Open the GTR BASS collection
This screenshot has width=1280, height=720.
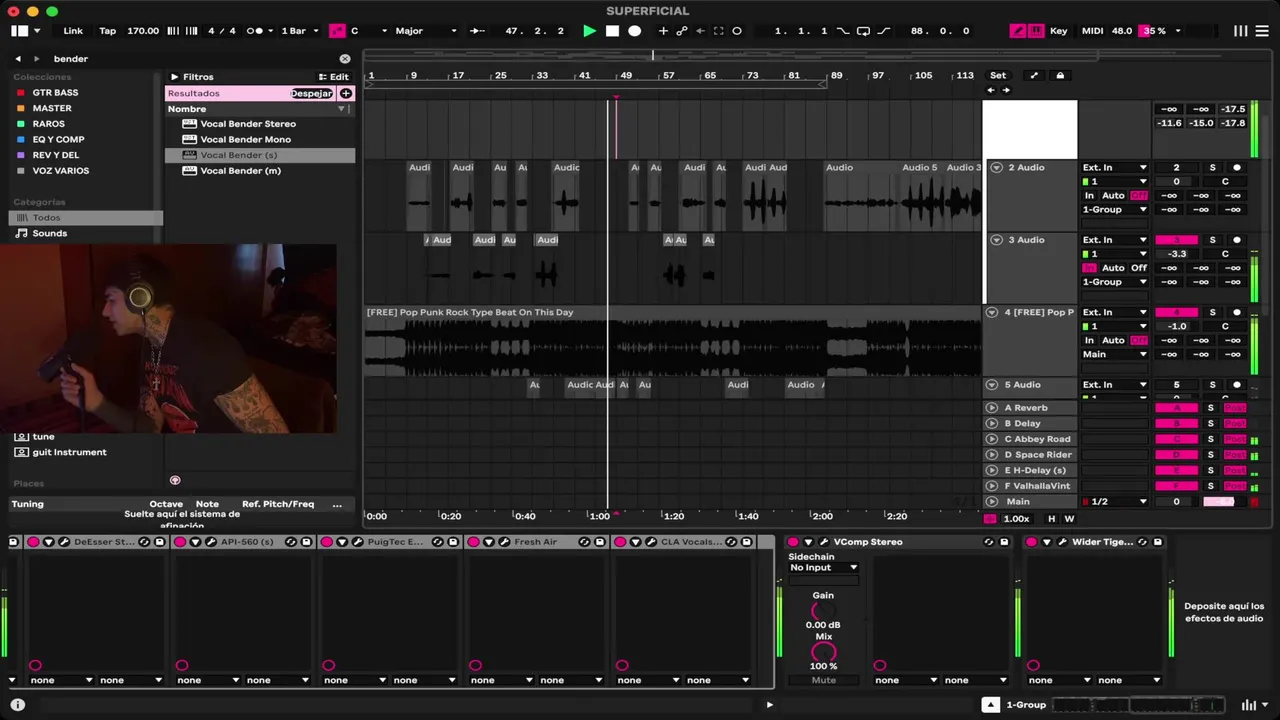55,93
